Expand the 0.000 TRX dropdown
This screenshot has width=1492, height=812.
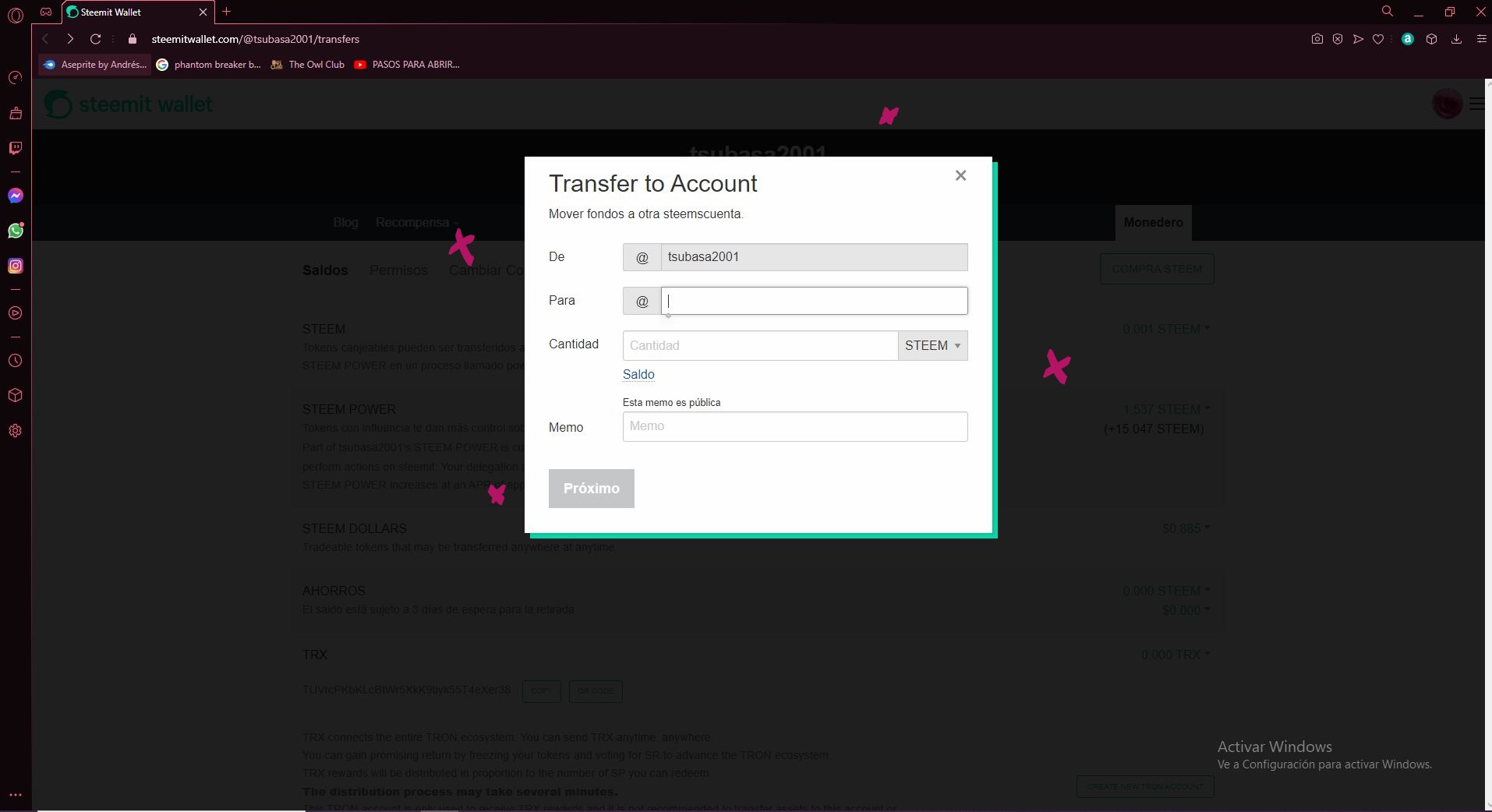pyautogui.click(x=1176, y=655)
